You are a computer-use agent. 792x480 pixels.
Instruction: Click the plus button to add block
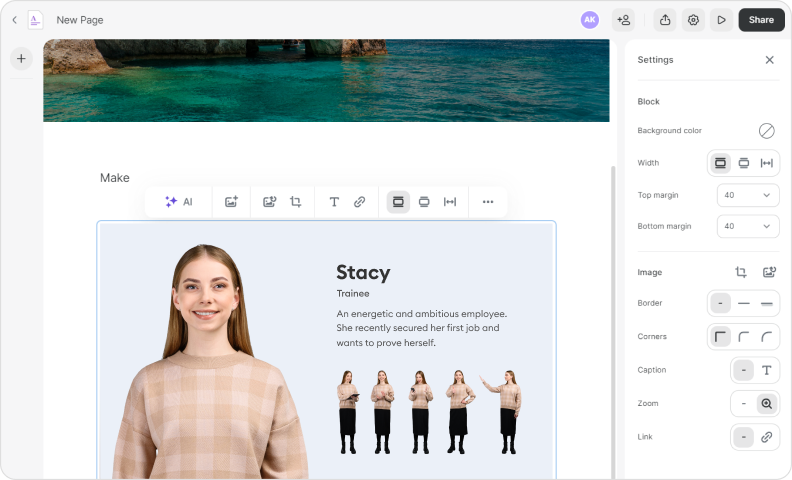[21, 59]
